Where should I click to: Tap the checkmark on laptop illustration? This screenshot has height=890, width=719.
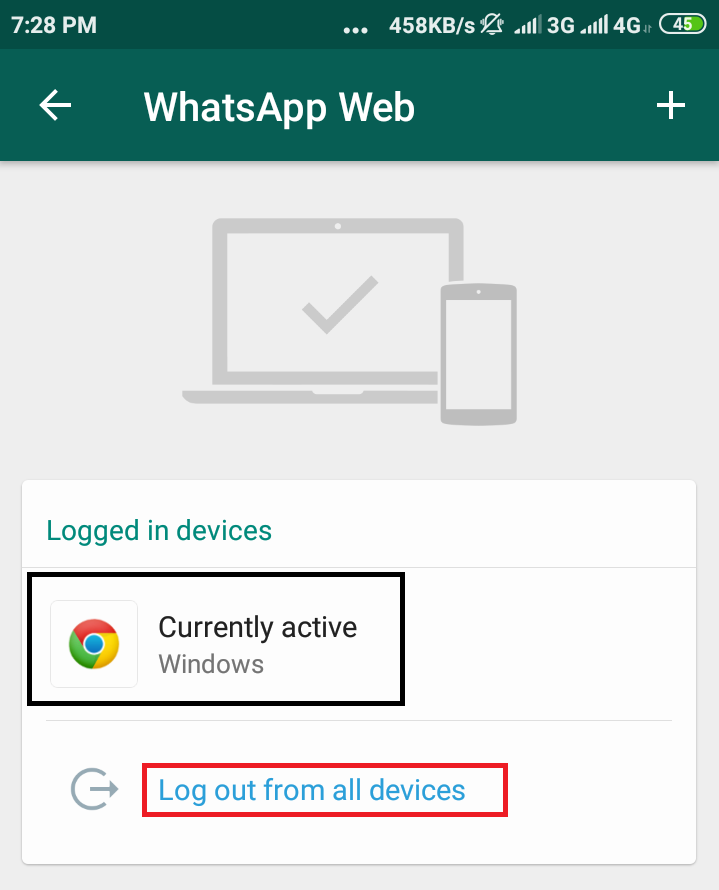[340, 305]
